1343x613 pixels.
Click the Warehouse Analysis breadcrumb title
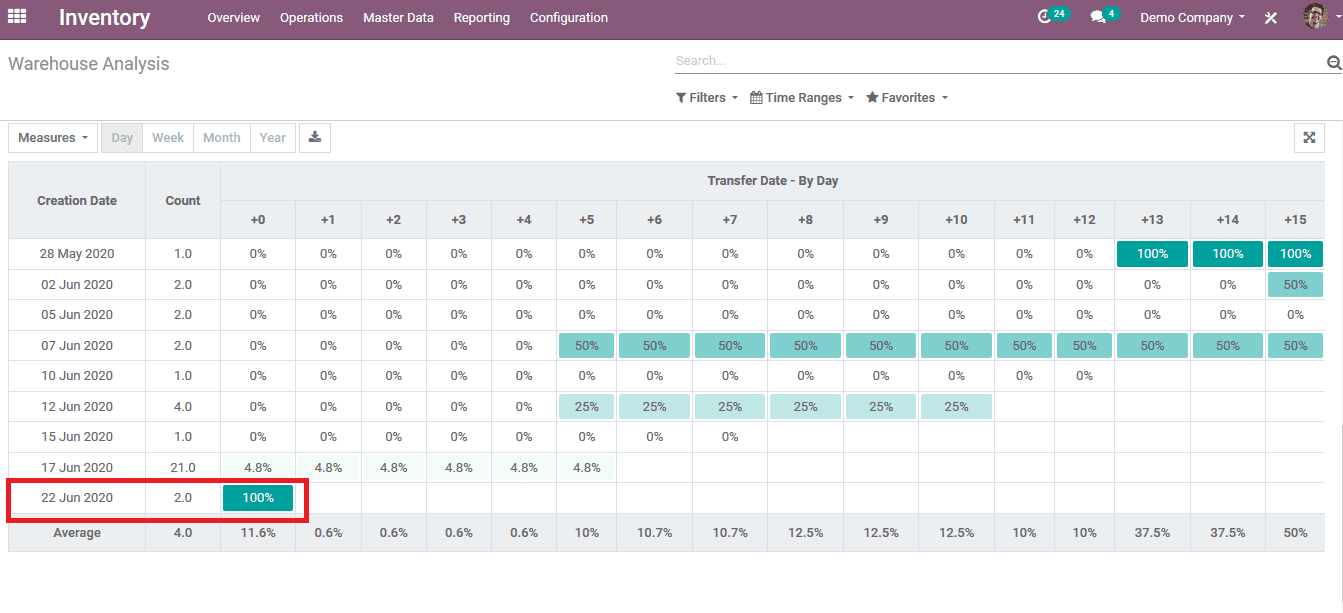click(x=89, y=64)
